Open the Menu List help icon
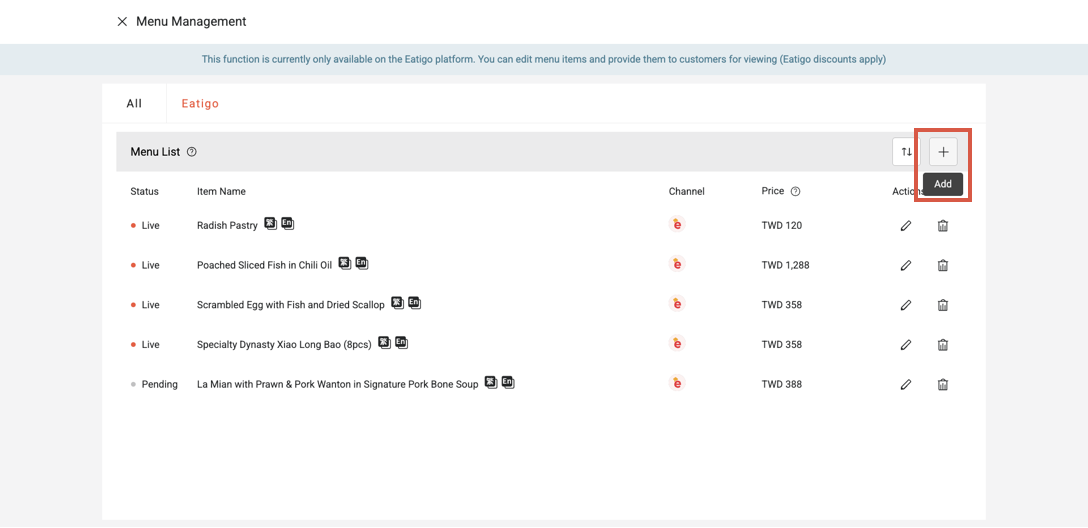Screen dimensions: 1088x528 [192, 152]
